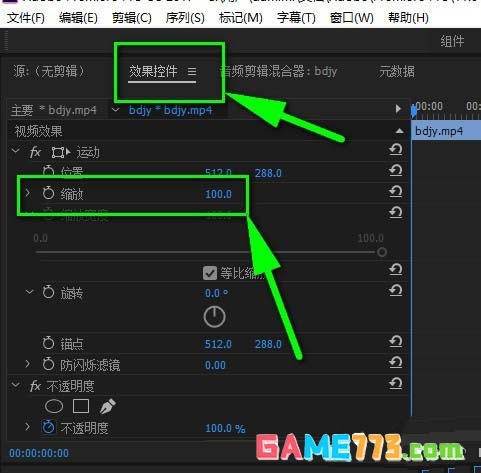
Task: Select the bdjy * bdjy.mp4 sequence clip
Action: [x=170, y=110]
